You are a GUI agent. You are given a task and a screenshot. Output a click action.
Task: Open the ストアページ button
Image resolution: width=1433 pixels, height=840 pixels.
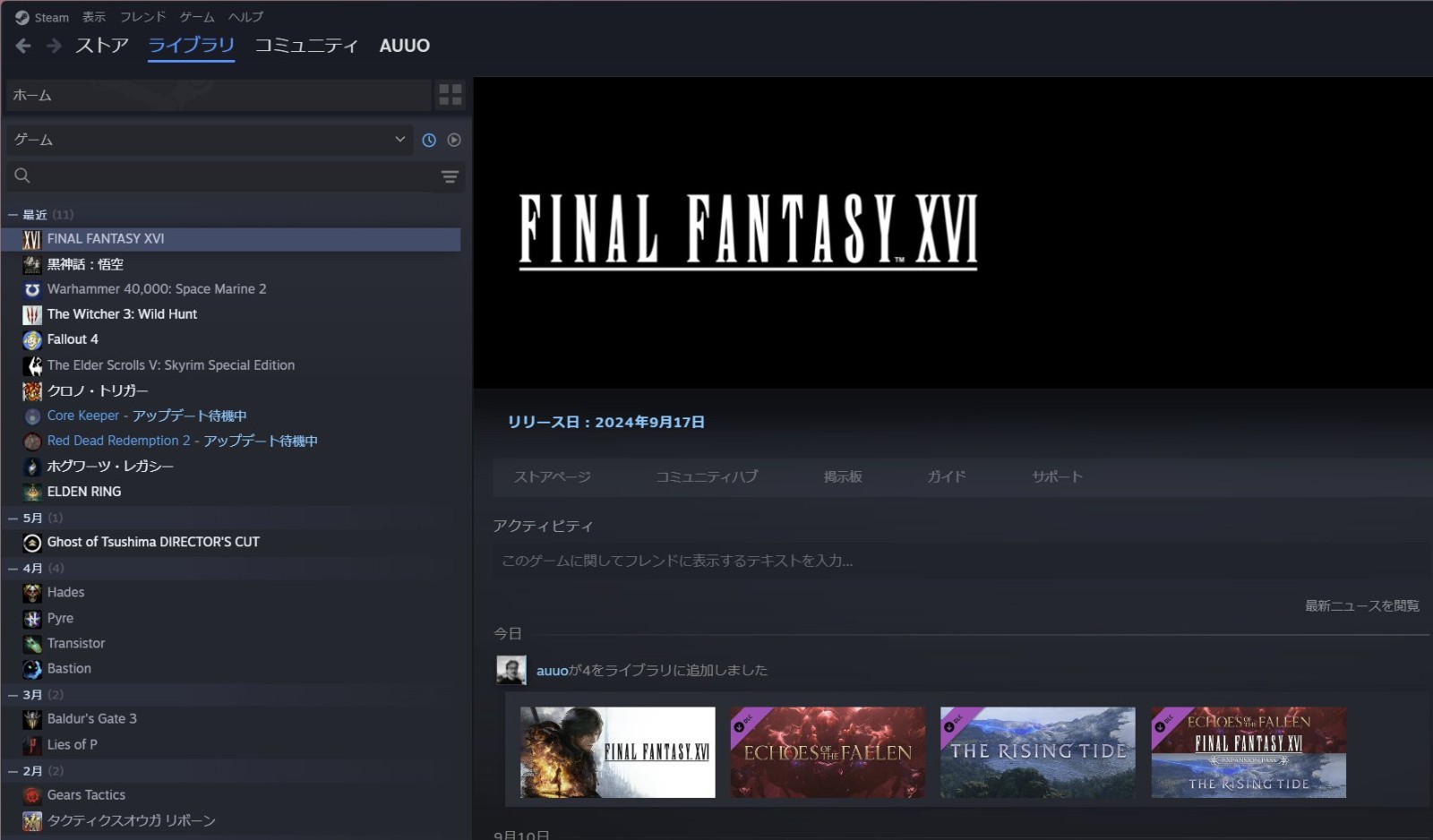(553, 477)
